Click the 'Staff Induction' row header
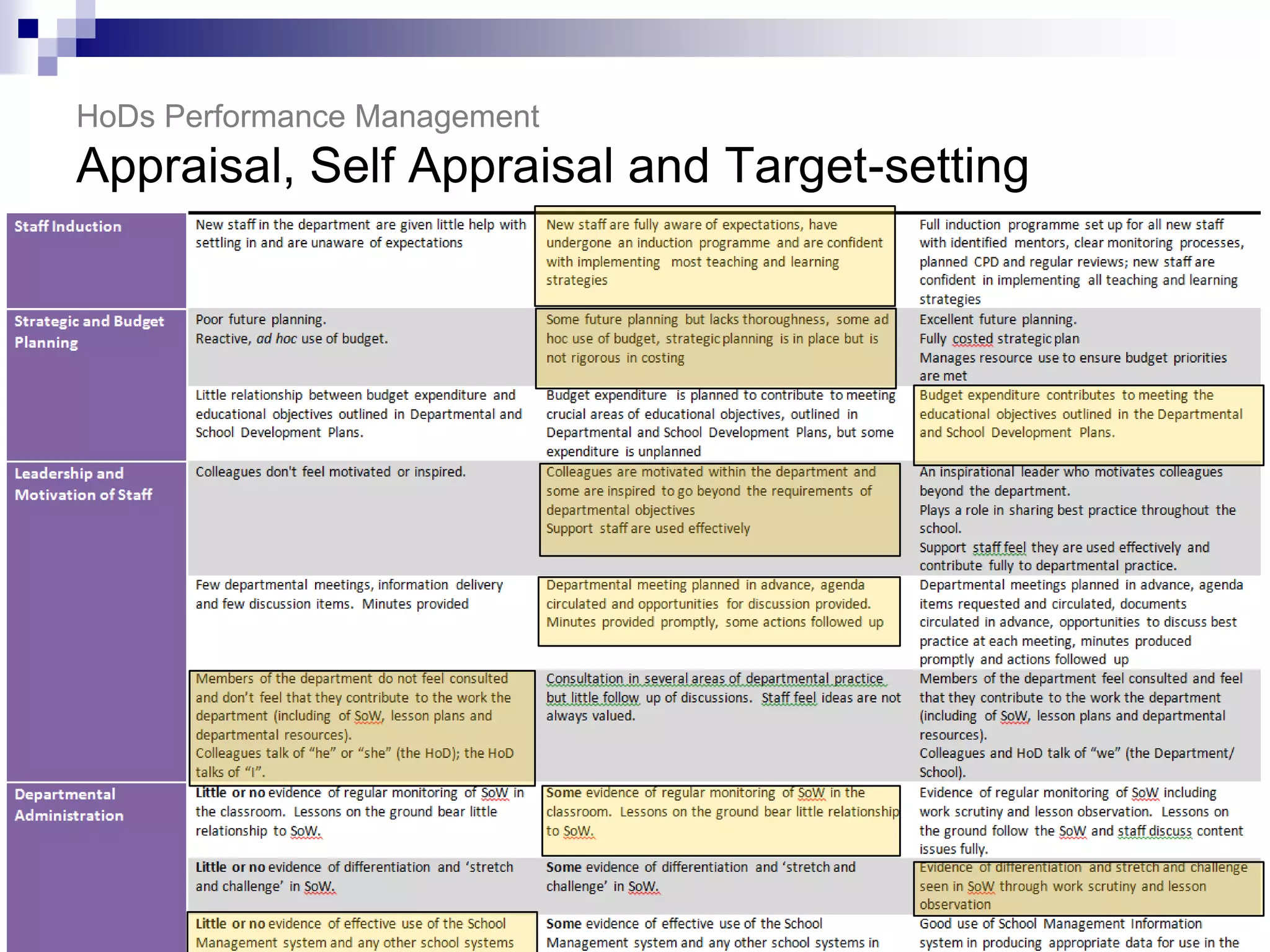The width and height of the screenshot is (1270, 952). pos(96,260)
